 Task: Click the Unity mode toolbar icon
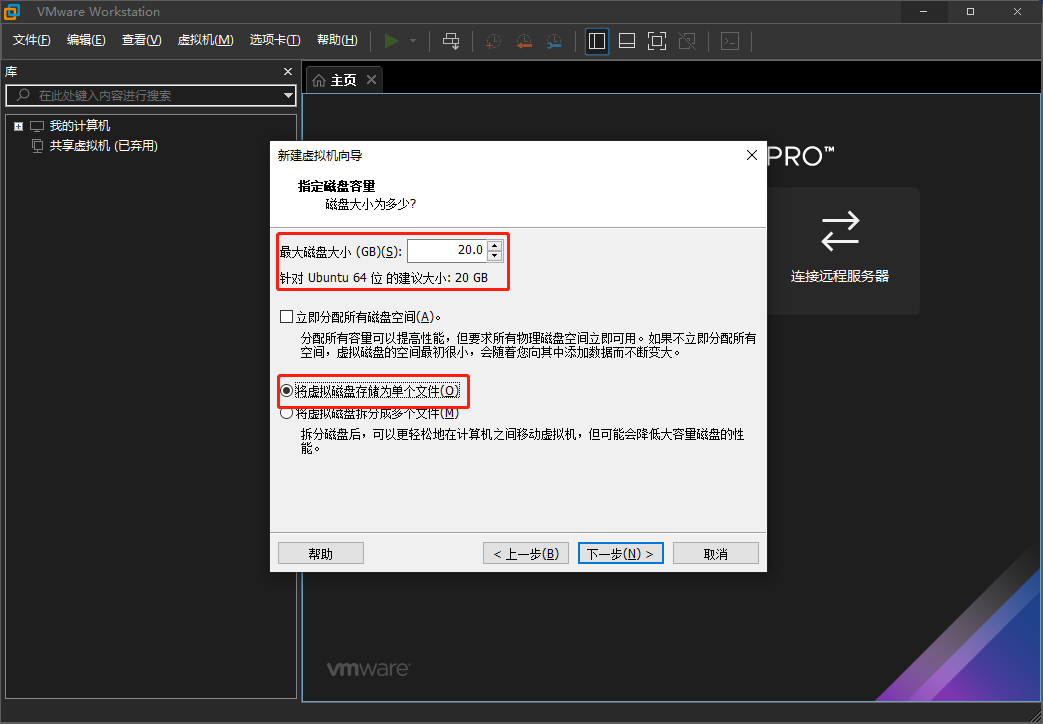point(687,41)
